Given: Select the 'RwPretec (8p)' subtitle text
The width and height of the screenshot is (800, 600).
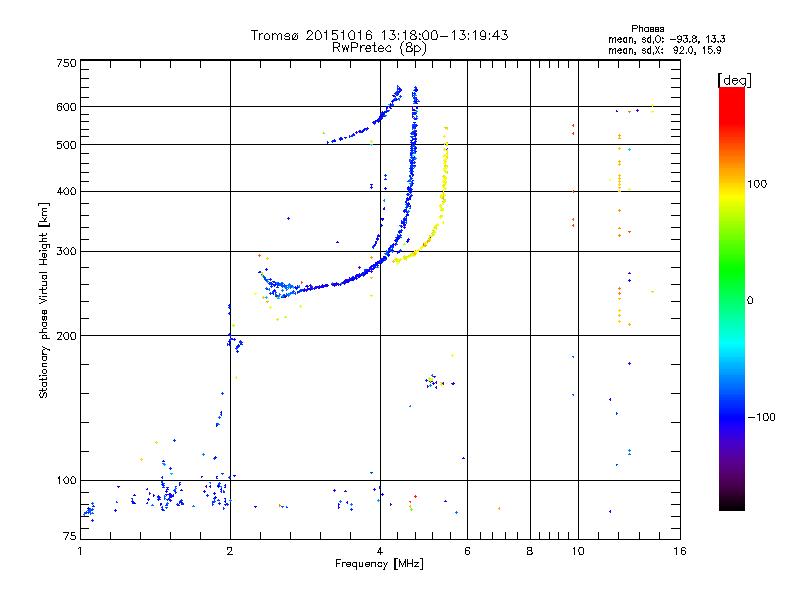Looking at the screenshot, I should 379,48.
